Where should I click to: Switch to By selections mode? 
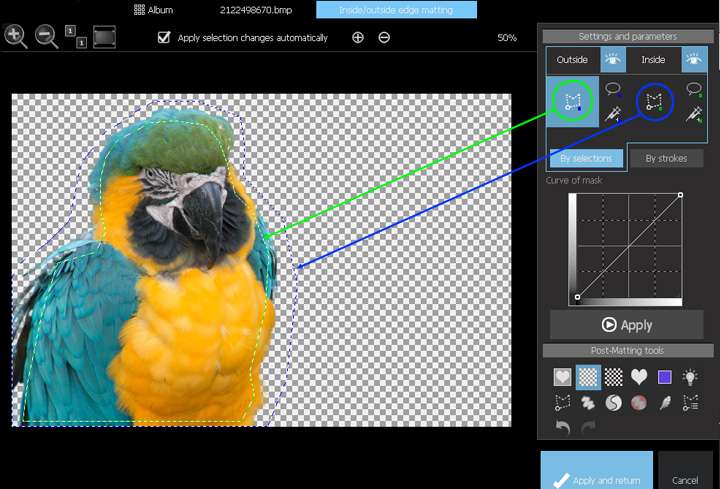(x=586, y=158)
